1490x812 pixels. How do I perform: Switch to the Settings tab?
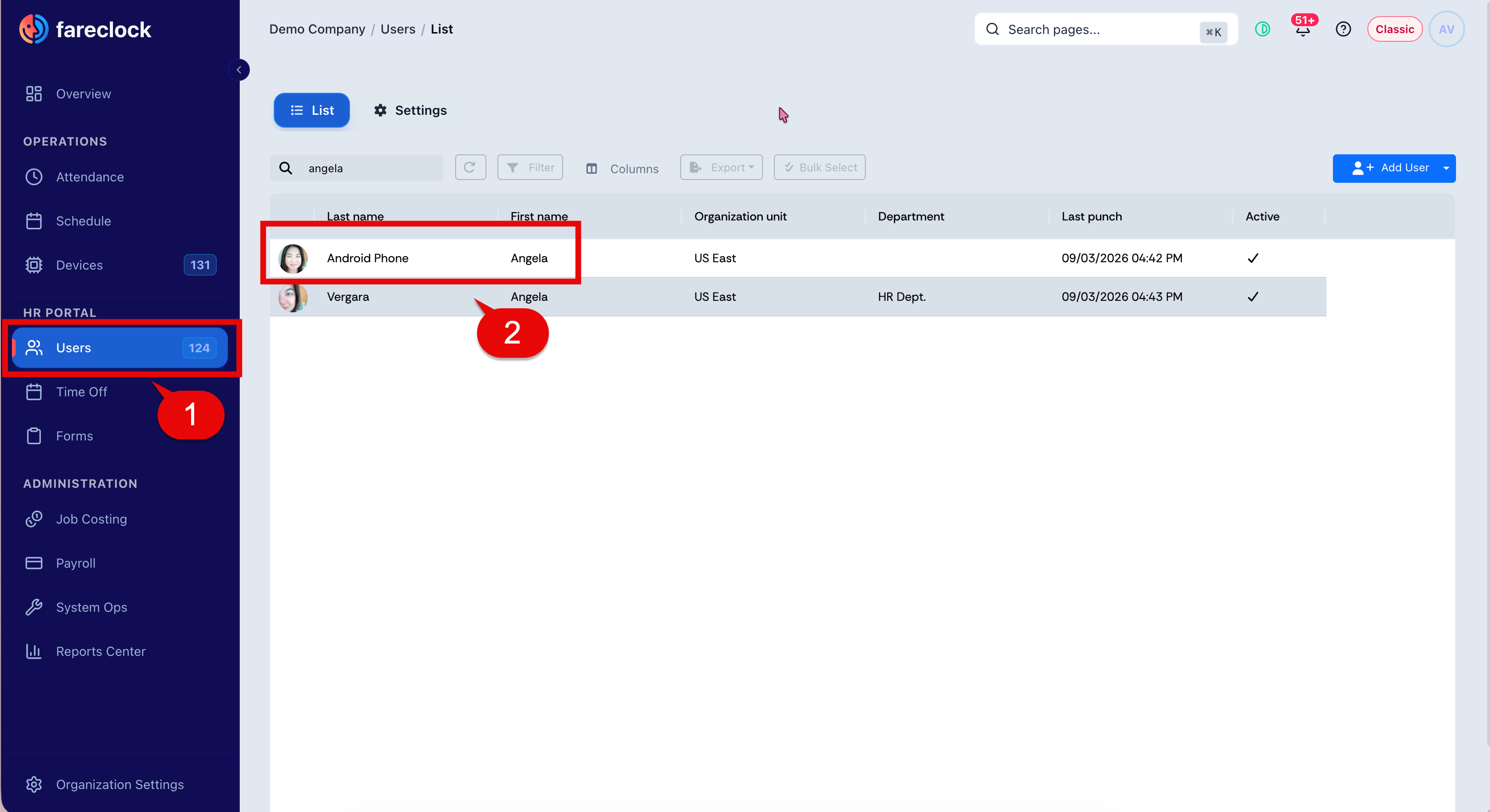click(x=410, y=110)
